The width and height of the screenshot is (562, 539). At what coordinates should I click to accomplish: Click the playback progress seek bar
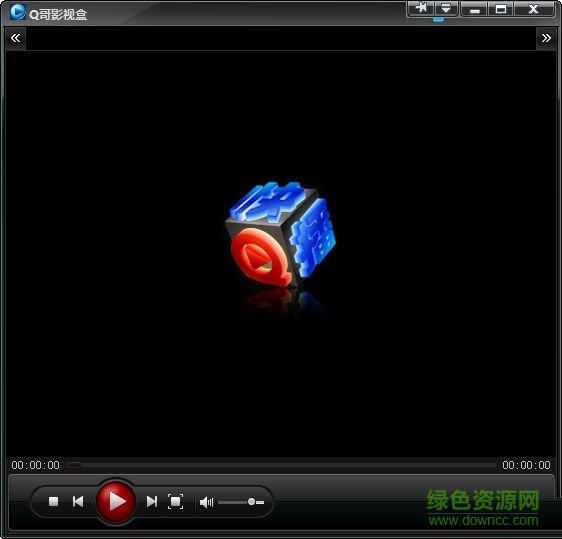point(281,465)
